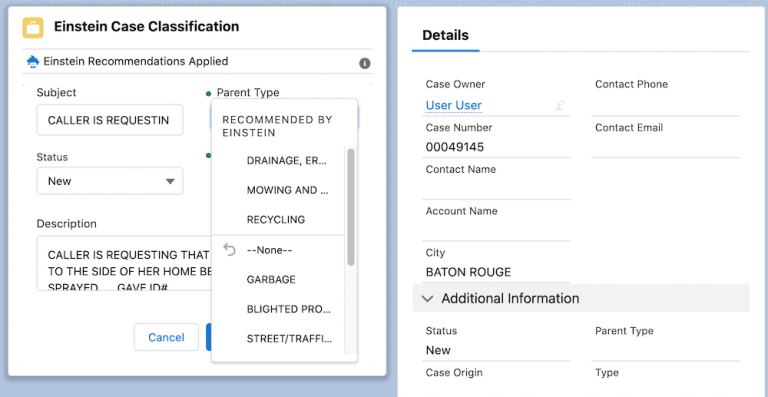Click the Einstein Recommendations Applied text
Screen dimensions: 768x397
[x=136, y=62]
